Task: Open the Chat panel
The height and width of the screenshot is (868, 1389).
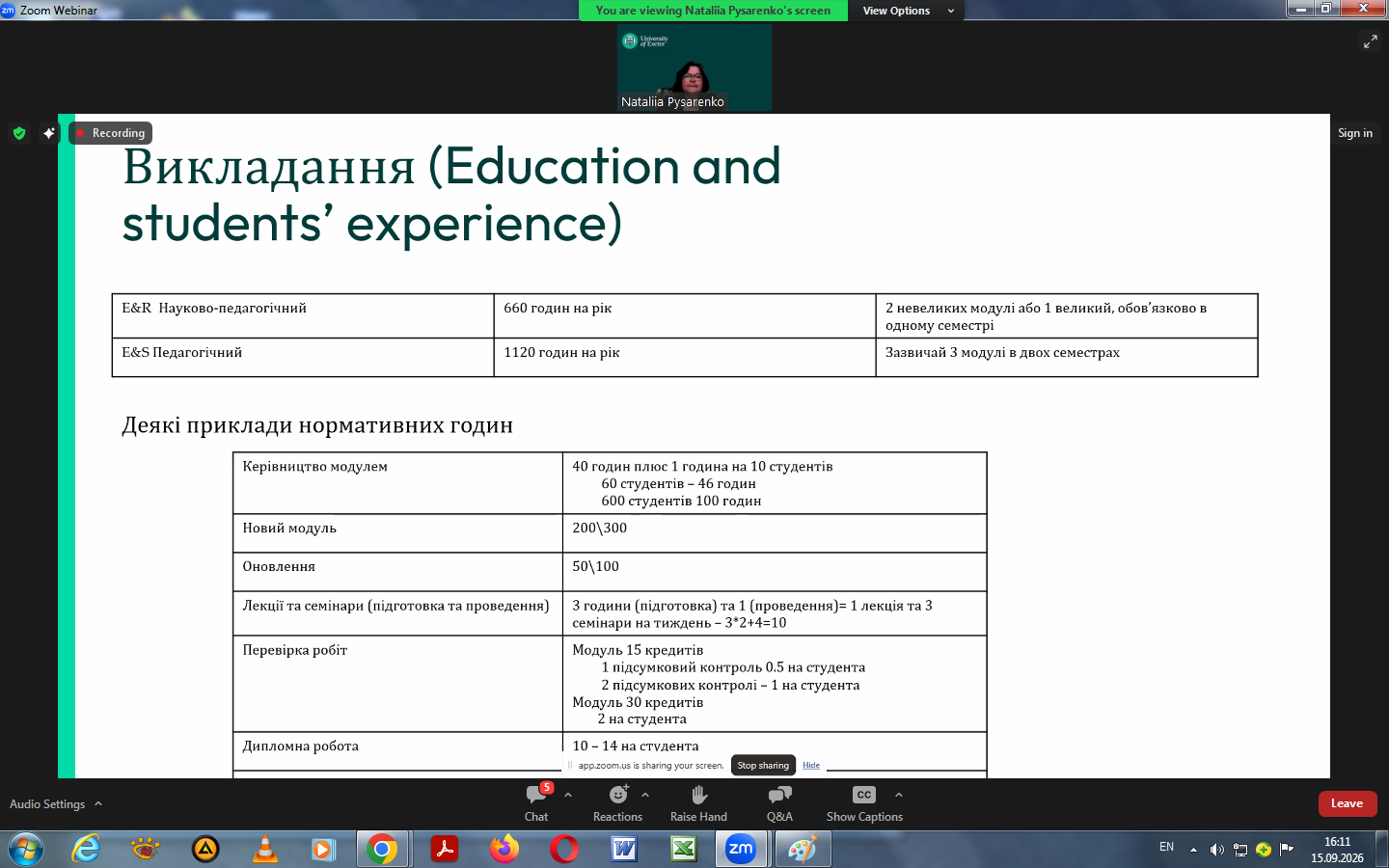Action: tap(536, 803)
